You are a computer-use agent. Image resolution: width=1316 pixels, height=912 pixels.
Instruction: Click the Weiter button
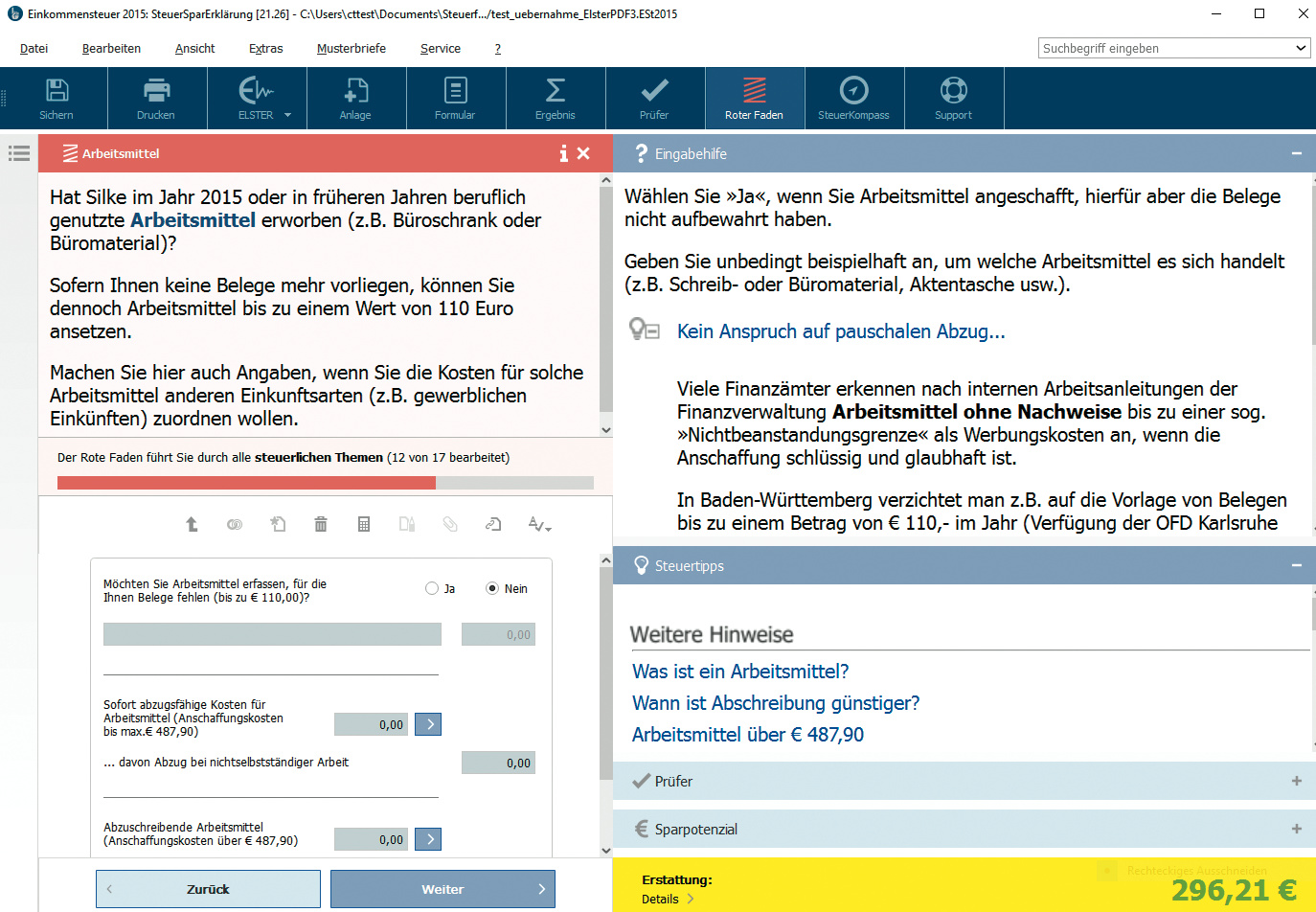click(x=442, y=889)
